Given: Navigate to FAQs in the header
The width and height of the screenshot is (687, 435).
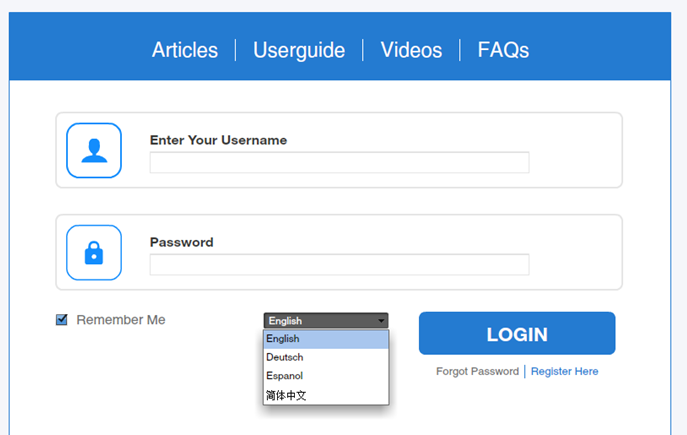Looking at the screenshot, I should (x=503, y=50).
